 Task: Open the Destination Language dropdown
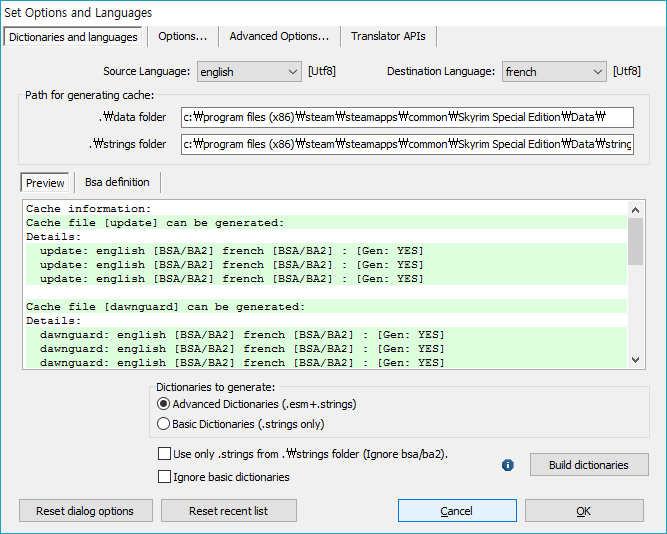click(x=554, y=71)
